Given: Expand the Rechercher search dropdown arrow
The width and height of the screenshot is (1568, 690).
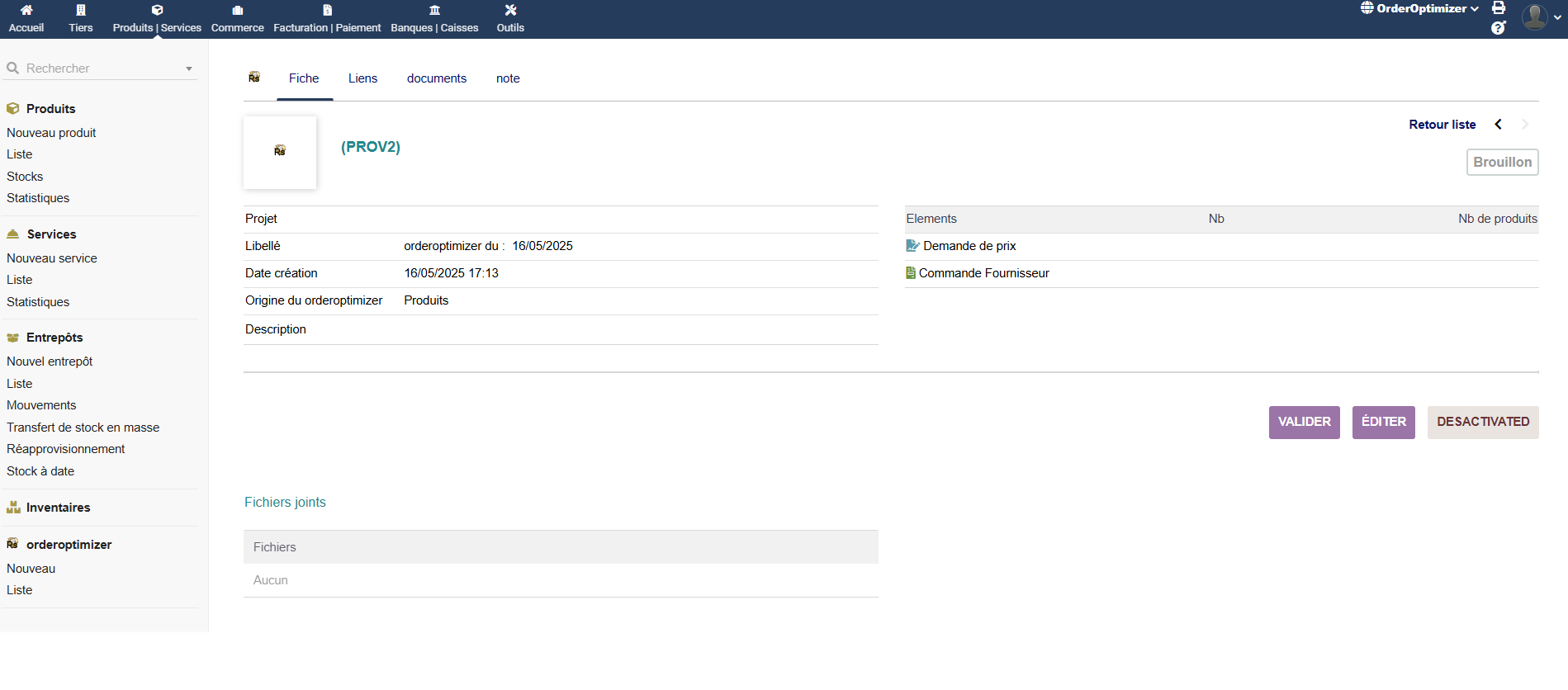Looking at the screenshot, I should tap(189, 69).
